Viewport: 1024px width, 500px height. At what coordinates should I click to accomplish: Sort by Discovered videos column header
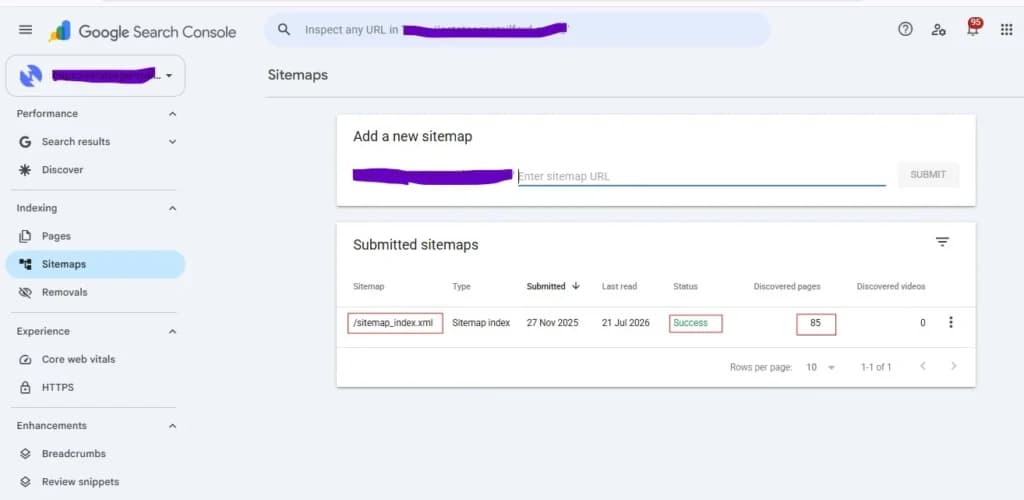(891, 287)
